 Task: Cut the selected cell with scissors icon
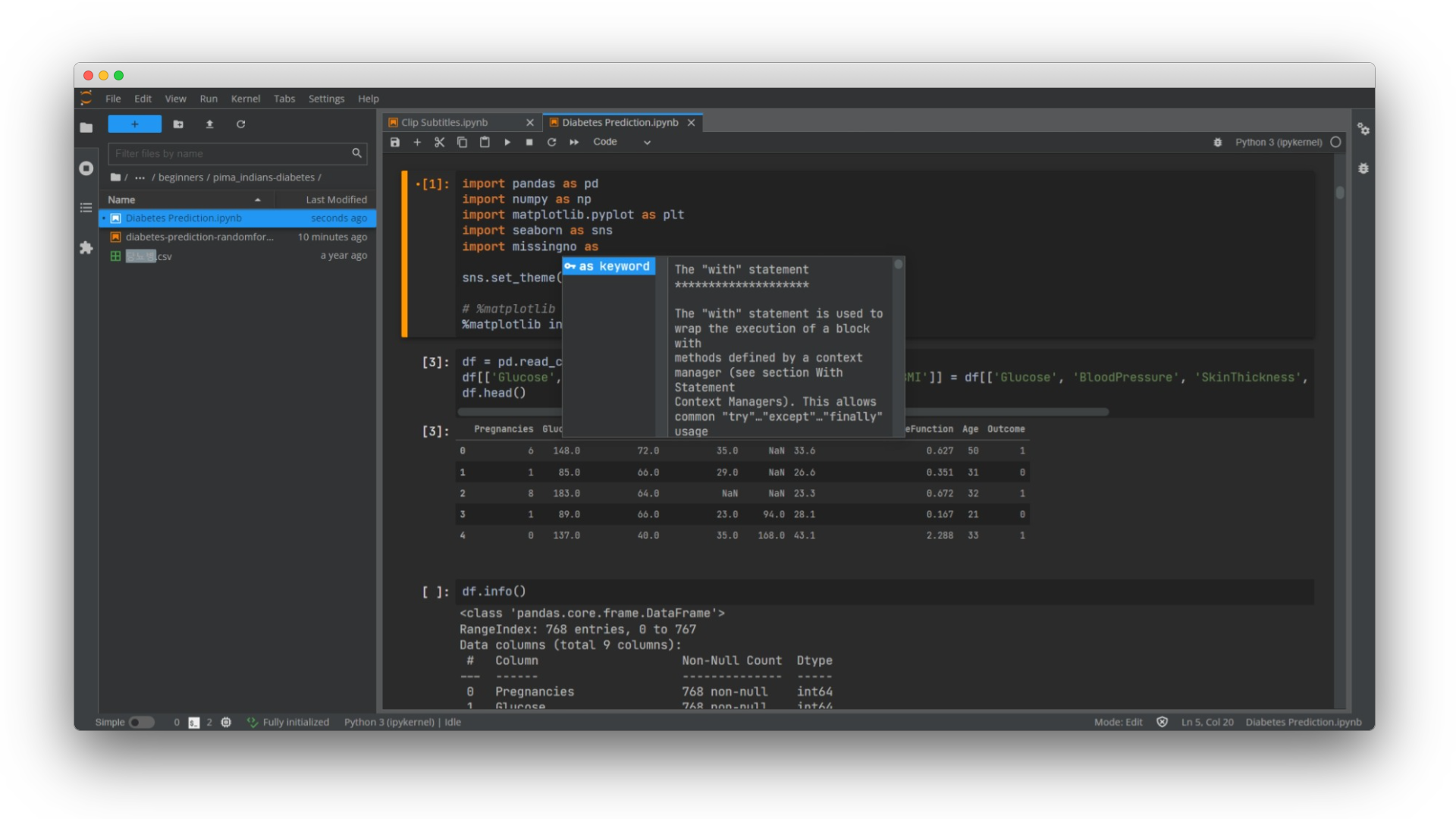(x=439, y=142)
